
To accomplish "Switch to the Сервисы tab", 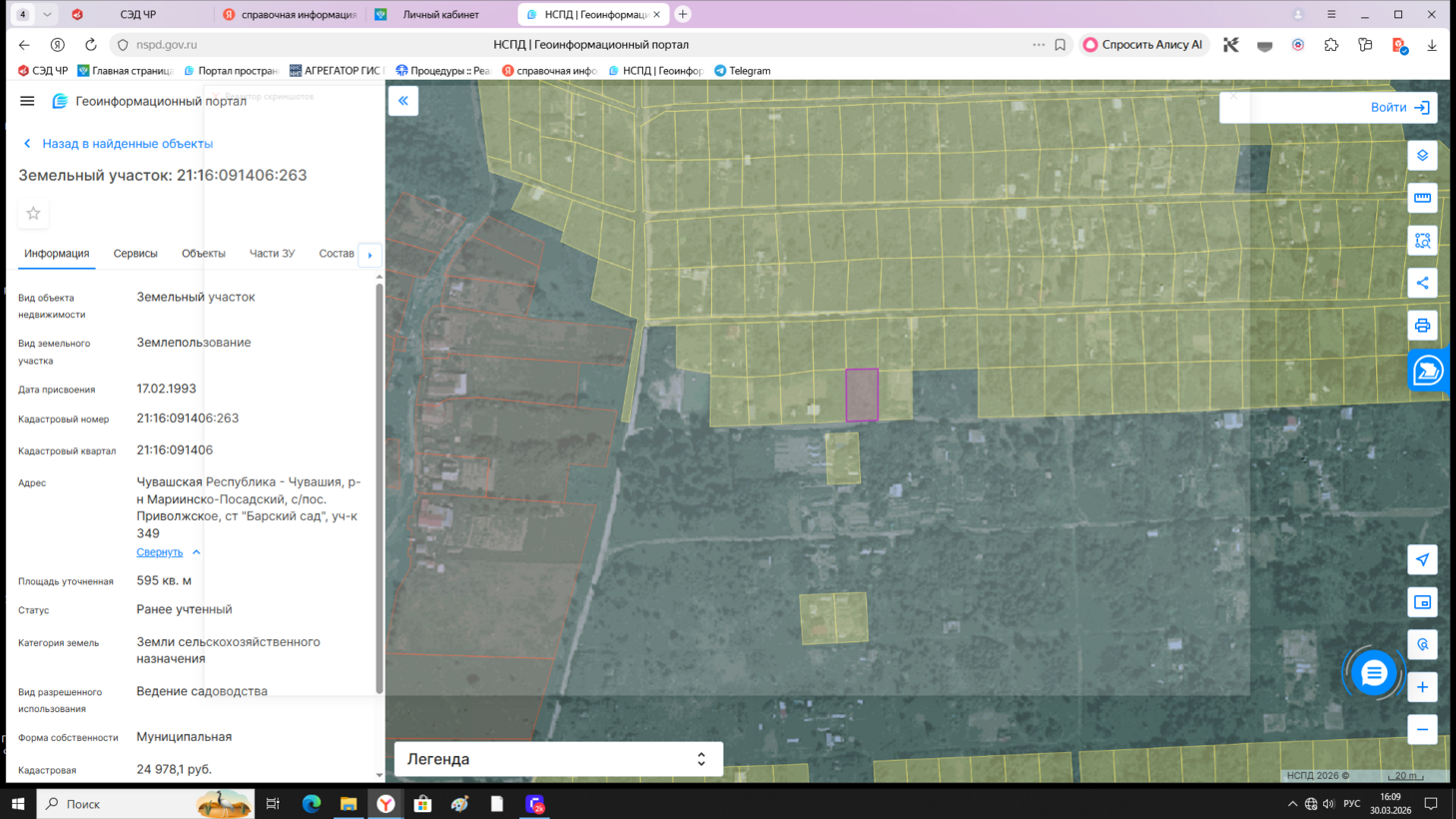I will (x=135, y=254).
